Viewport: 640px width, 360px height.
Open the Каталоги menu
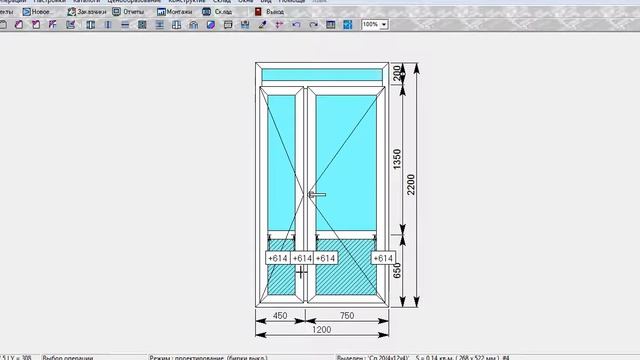click(87, 1)
